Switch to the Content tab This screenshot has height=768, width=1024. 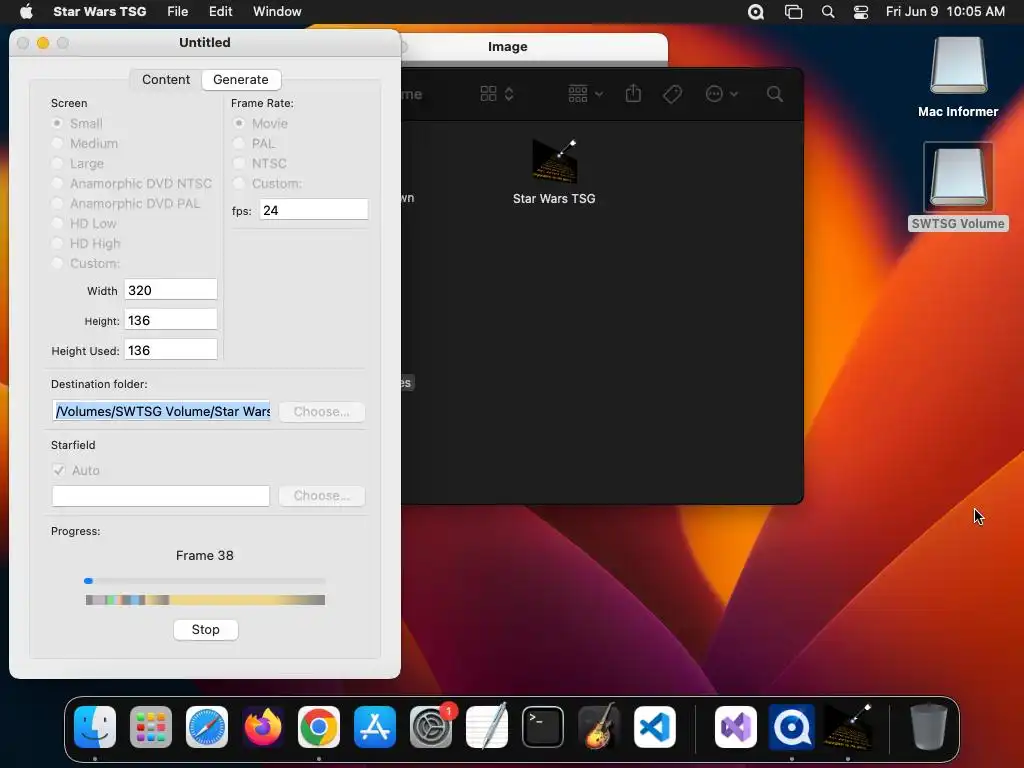(166, 80)
